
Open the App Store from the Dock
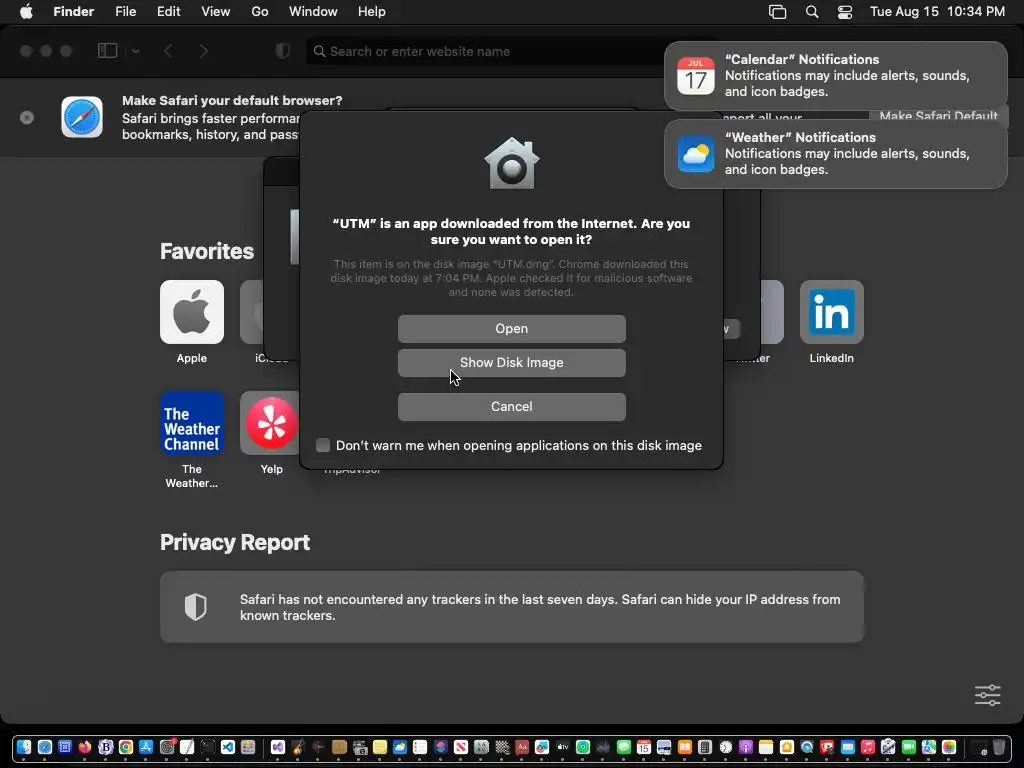(x=146, y=747)
